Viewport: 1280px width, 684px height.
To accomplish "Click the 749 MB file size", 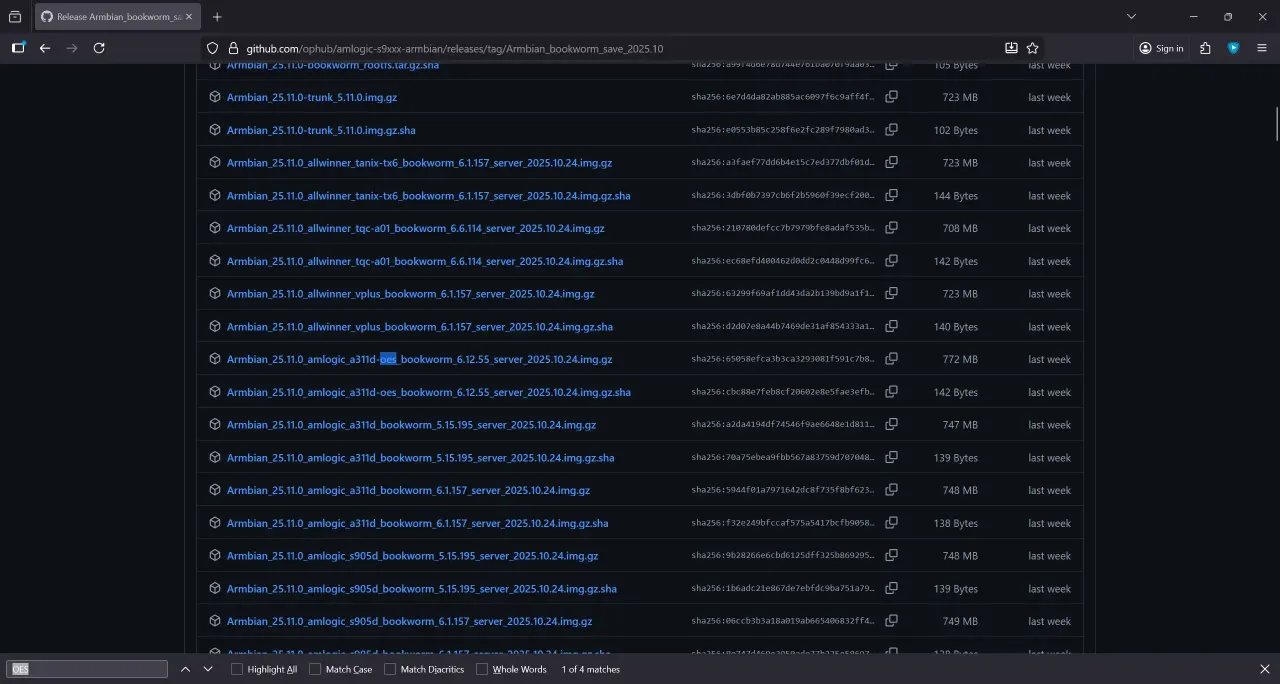I will (960, 621).
